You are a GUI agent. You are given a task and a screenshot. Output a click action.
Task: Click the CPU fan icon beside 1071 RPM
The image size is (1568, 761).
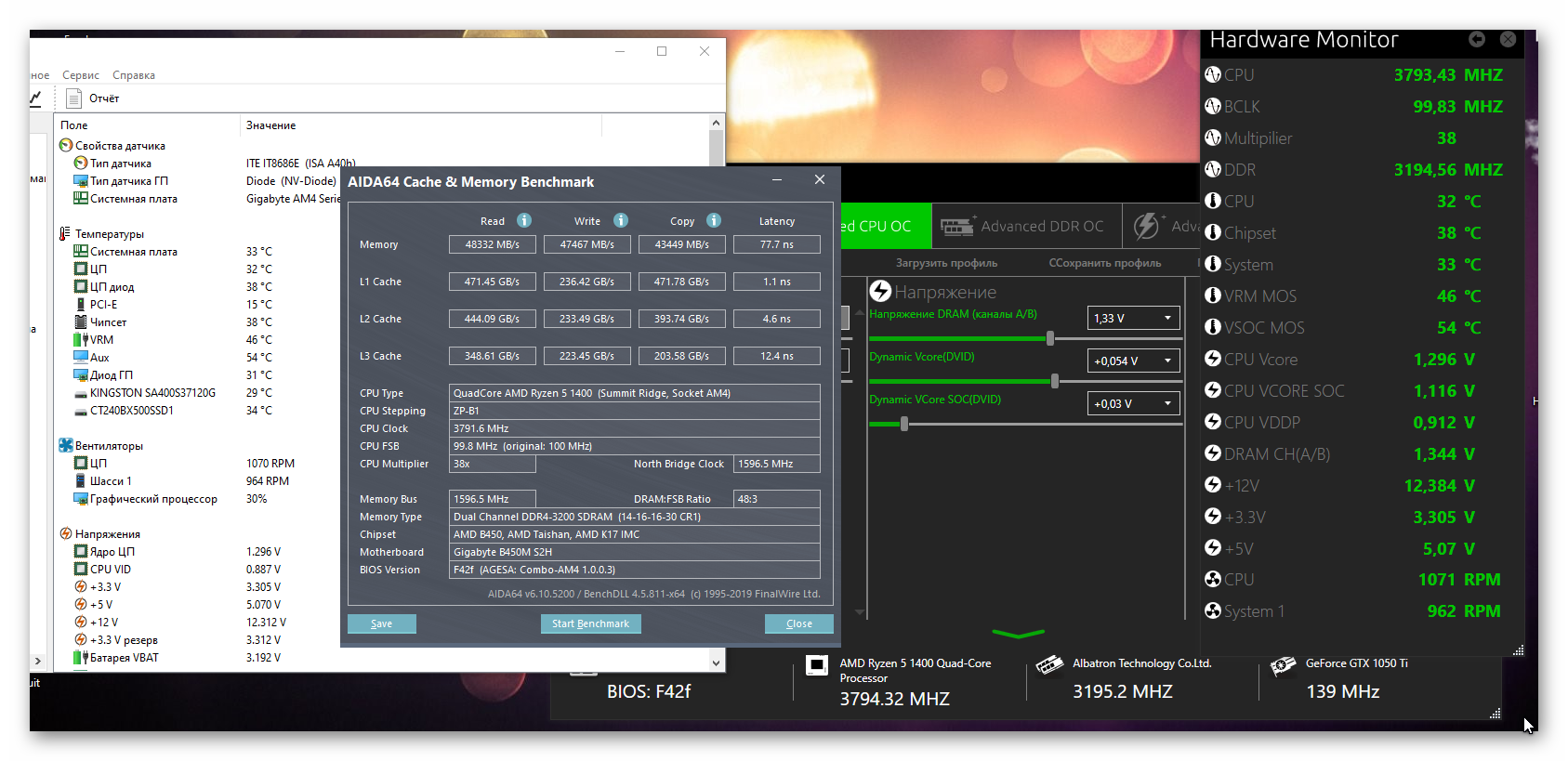point(1213,579)
